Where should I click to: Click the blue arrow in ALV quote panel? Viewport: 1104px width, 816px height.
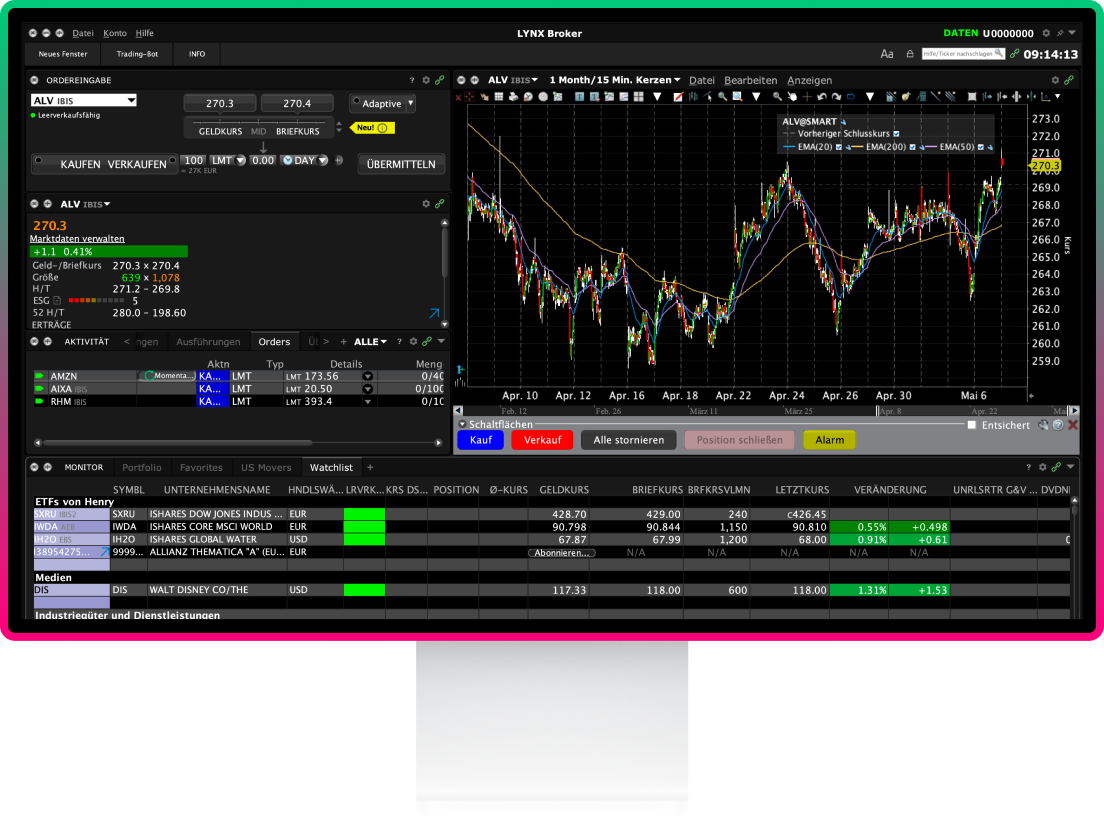[434, 313]
